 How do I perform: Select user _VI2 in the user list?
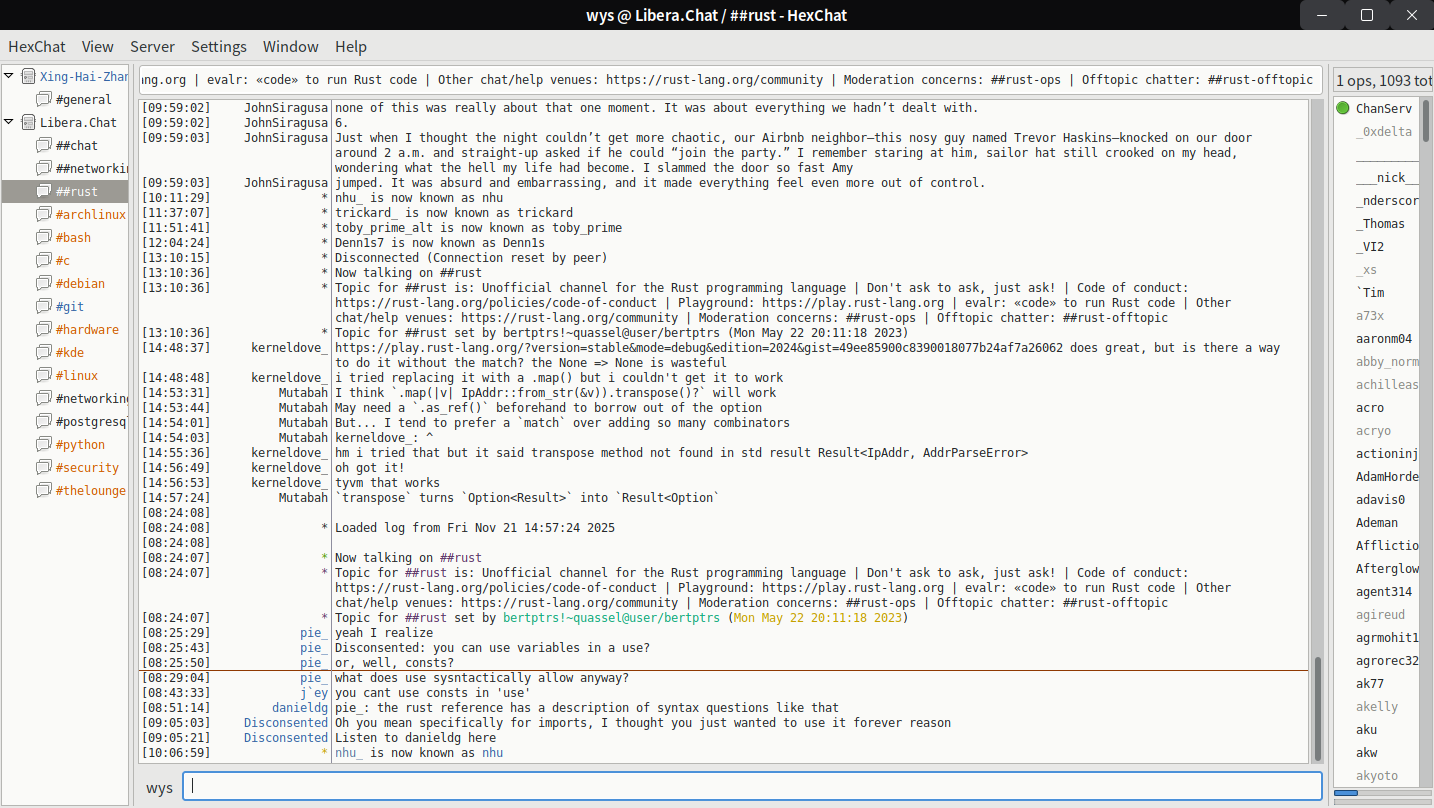coord(1370,246)
